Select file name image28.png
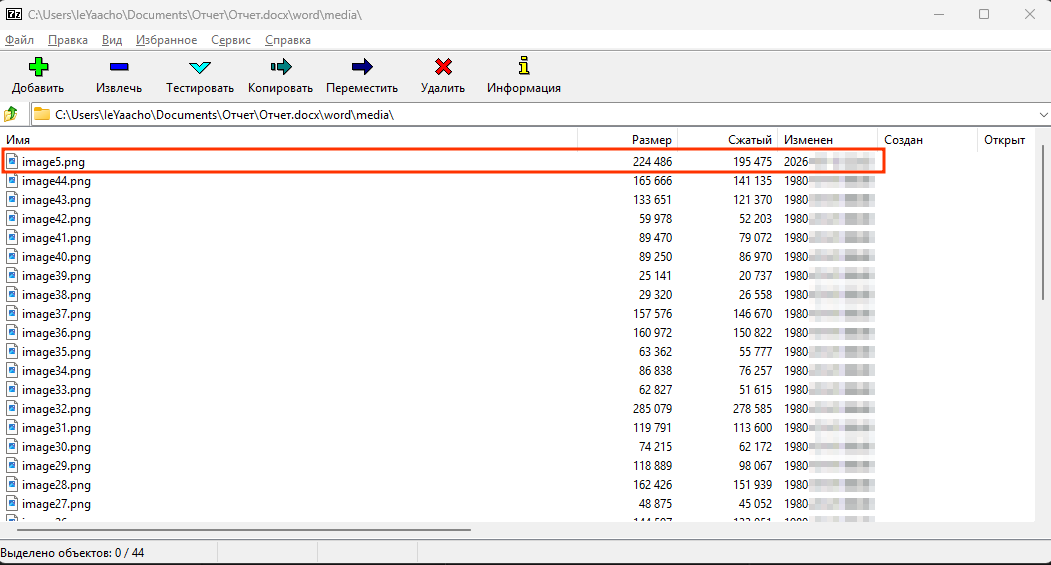This screenshot has height=565, width=1051. click(56, 485)
